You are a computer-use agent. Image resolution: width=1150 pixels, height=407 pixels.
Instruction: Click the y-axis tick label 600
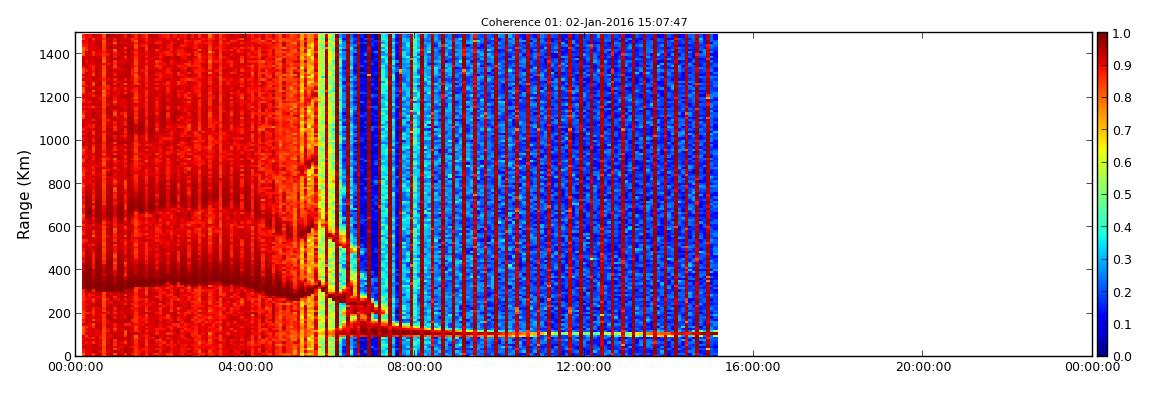(59, 227)
